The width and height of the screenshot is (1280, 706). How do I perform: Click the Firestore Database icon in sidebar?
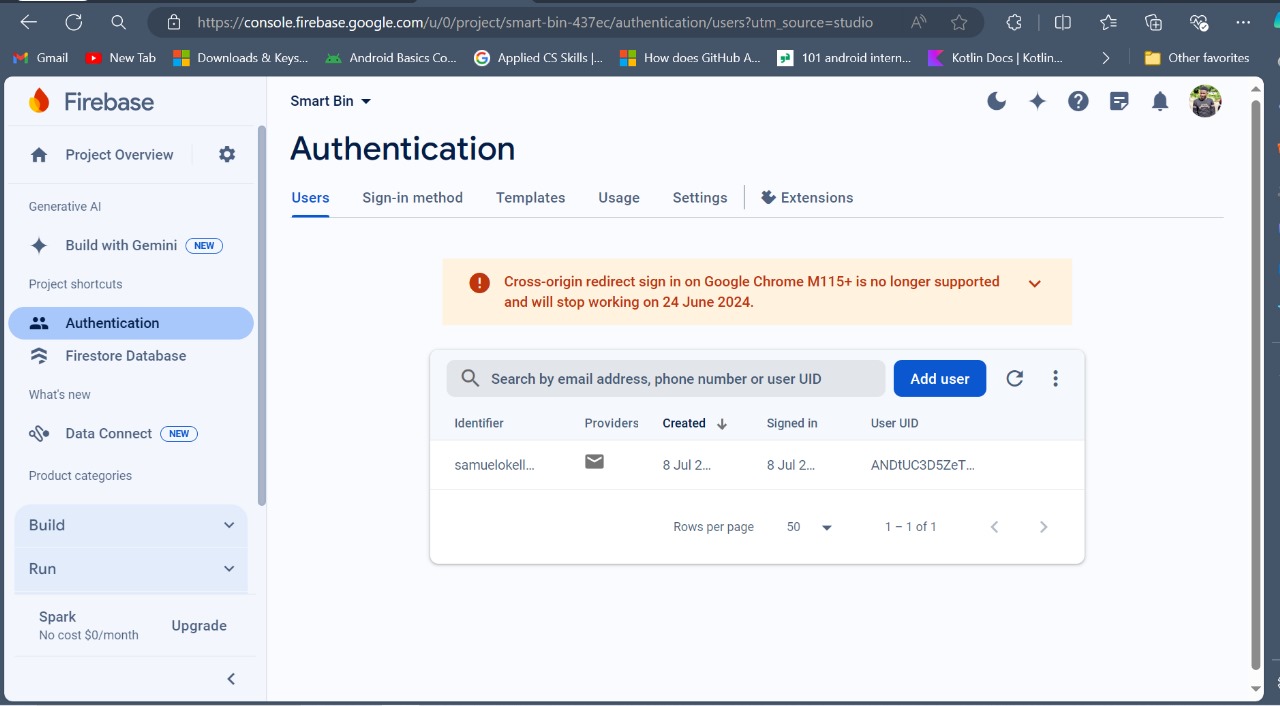39,356
